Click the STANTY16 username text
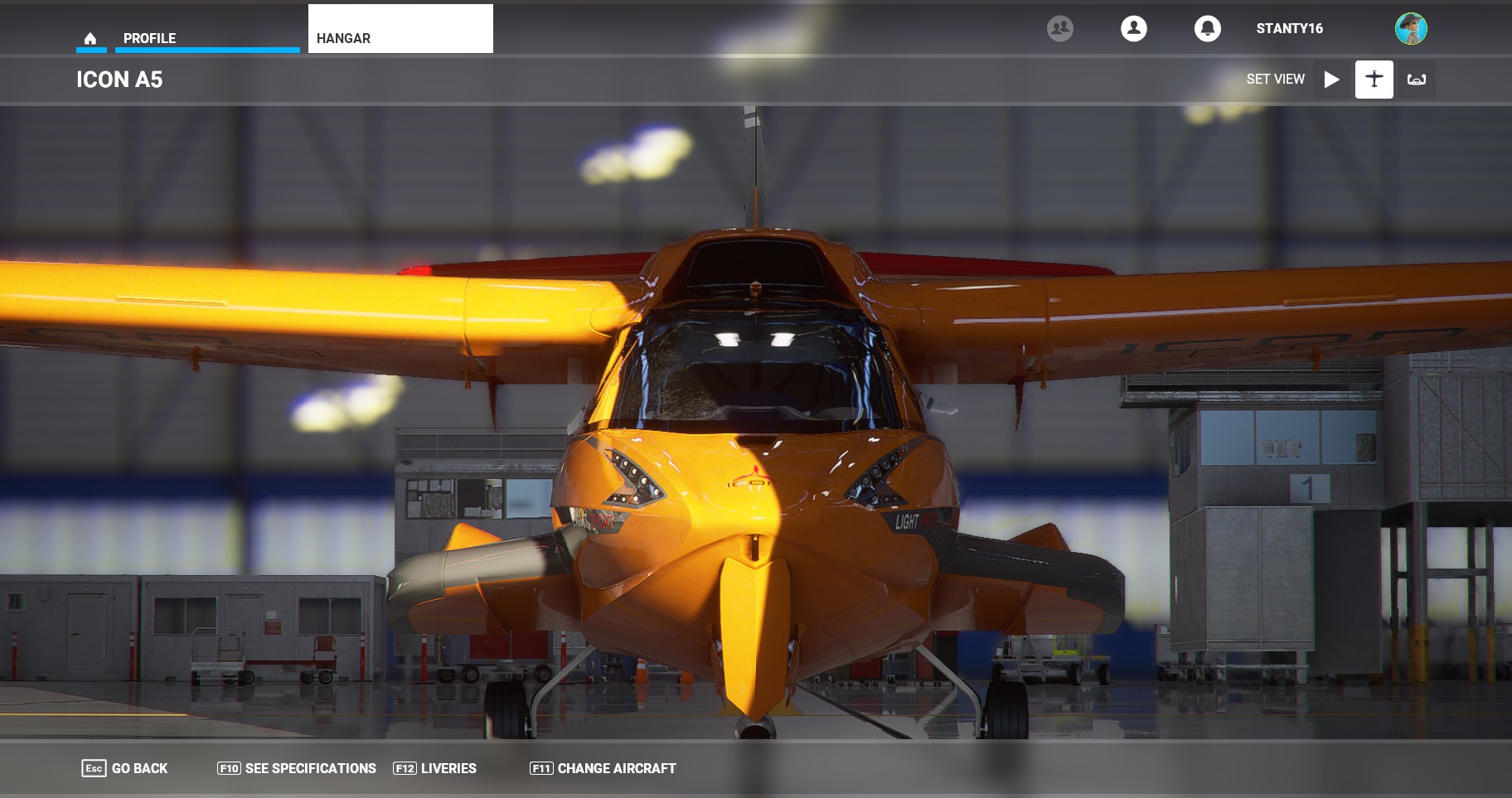 [x=1289, y=28]
